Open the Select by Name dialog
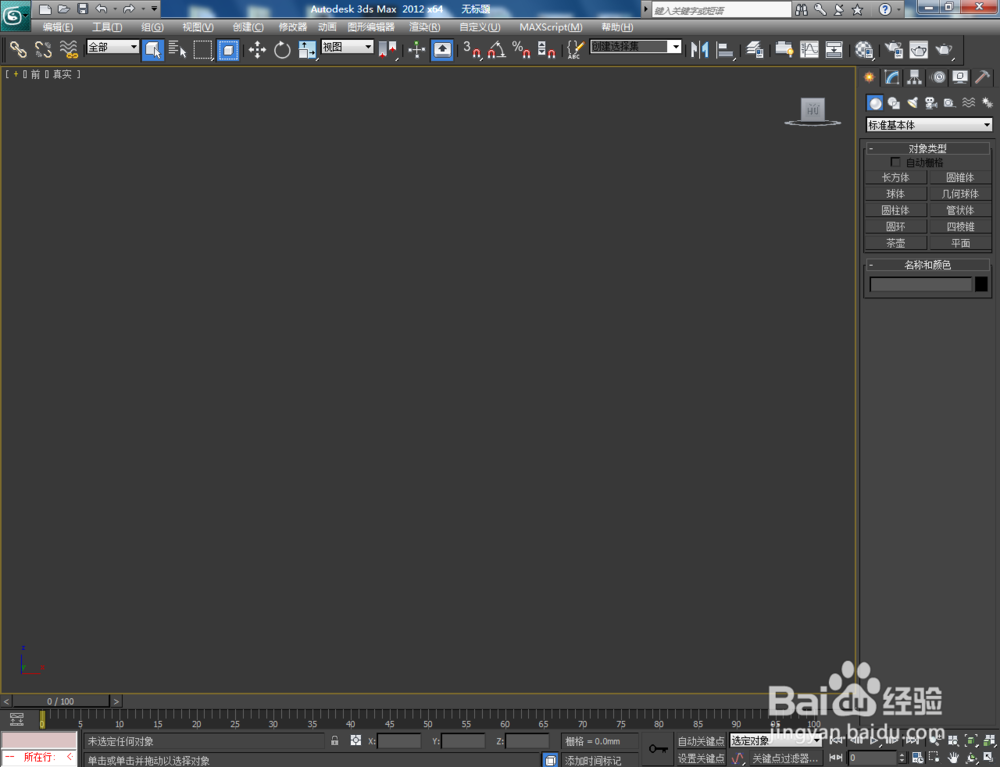 click(x=177, y=50)
